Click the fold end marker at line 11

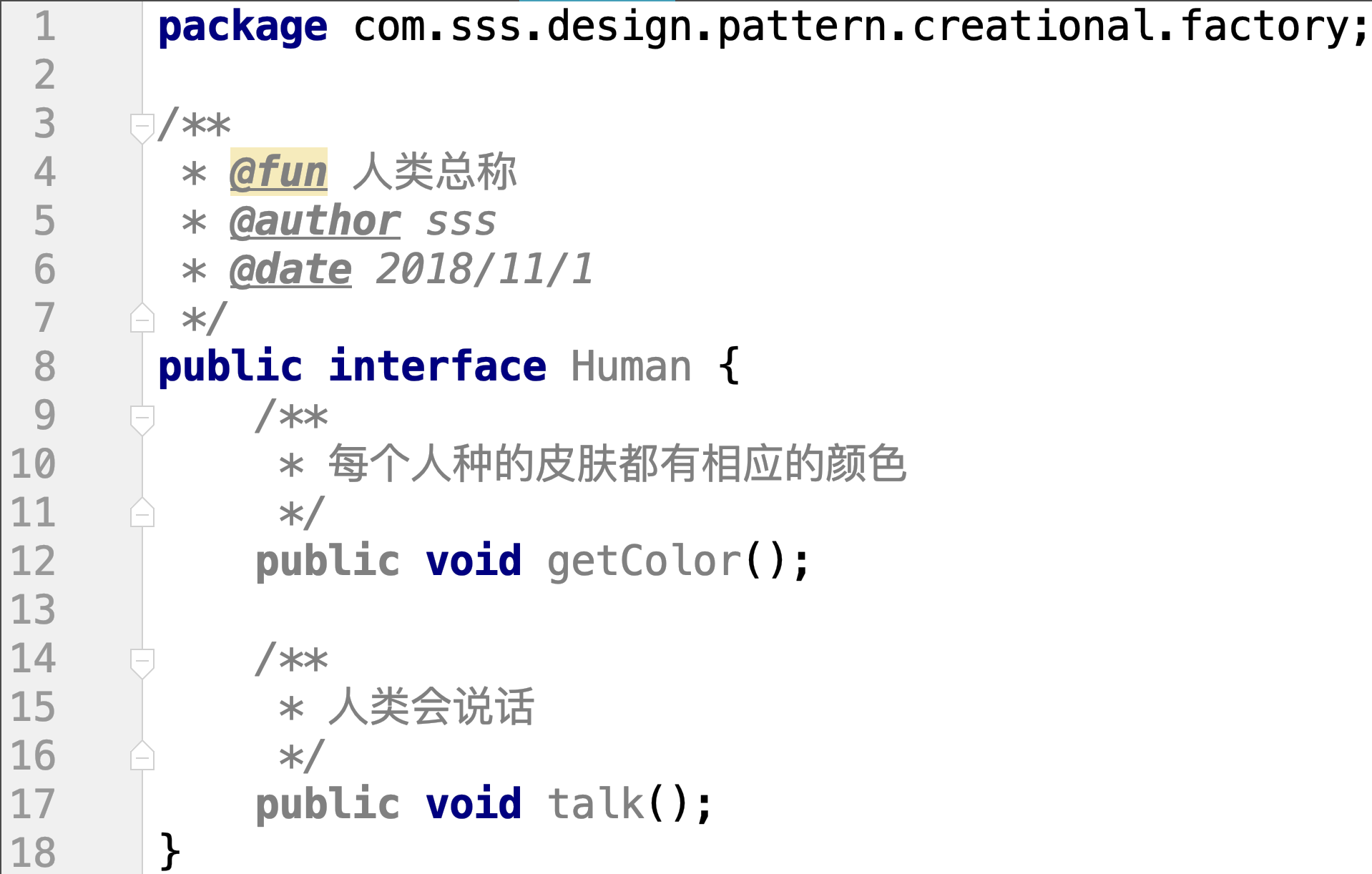(x=142, y=514)
